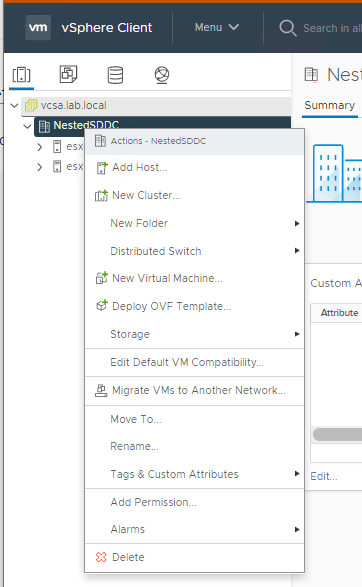
Task: Click the Search in all environments field
Action: pyautogui.click(x=332, y=28)
